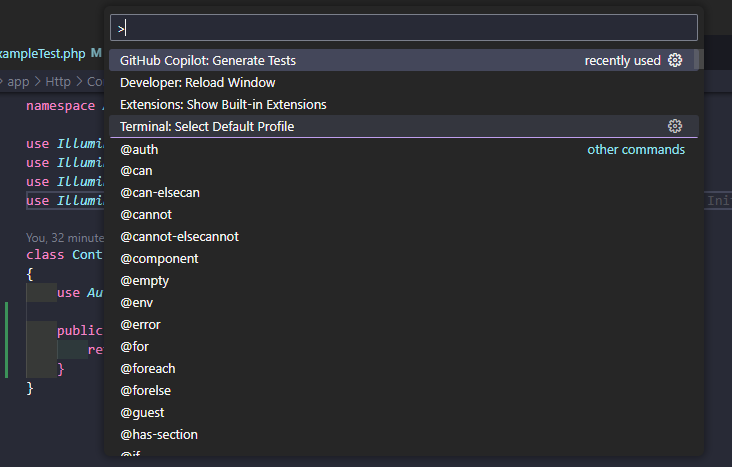Screen dimensions: 732x467
Task: Click the @component list item
Action: point(159,259)
